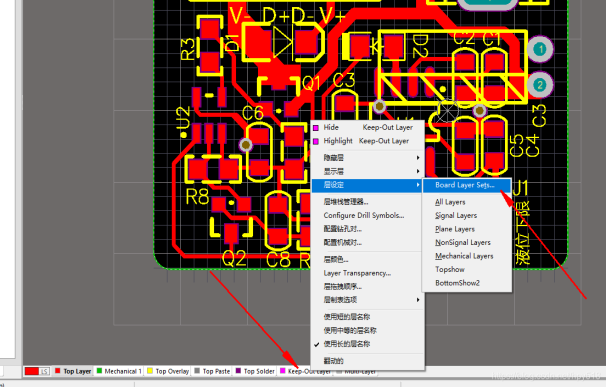The width and height of the screenshot is (606, 387).
Task: Click pad 2 on the board
Action: click(x=540, y=85)
